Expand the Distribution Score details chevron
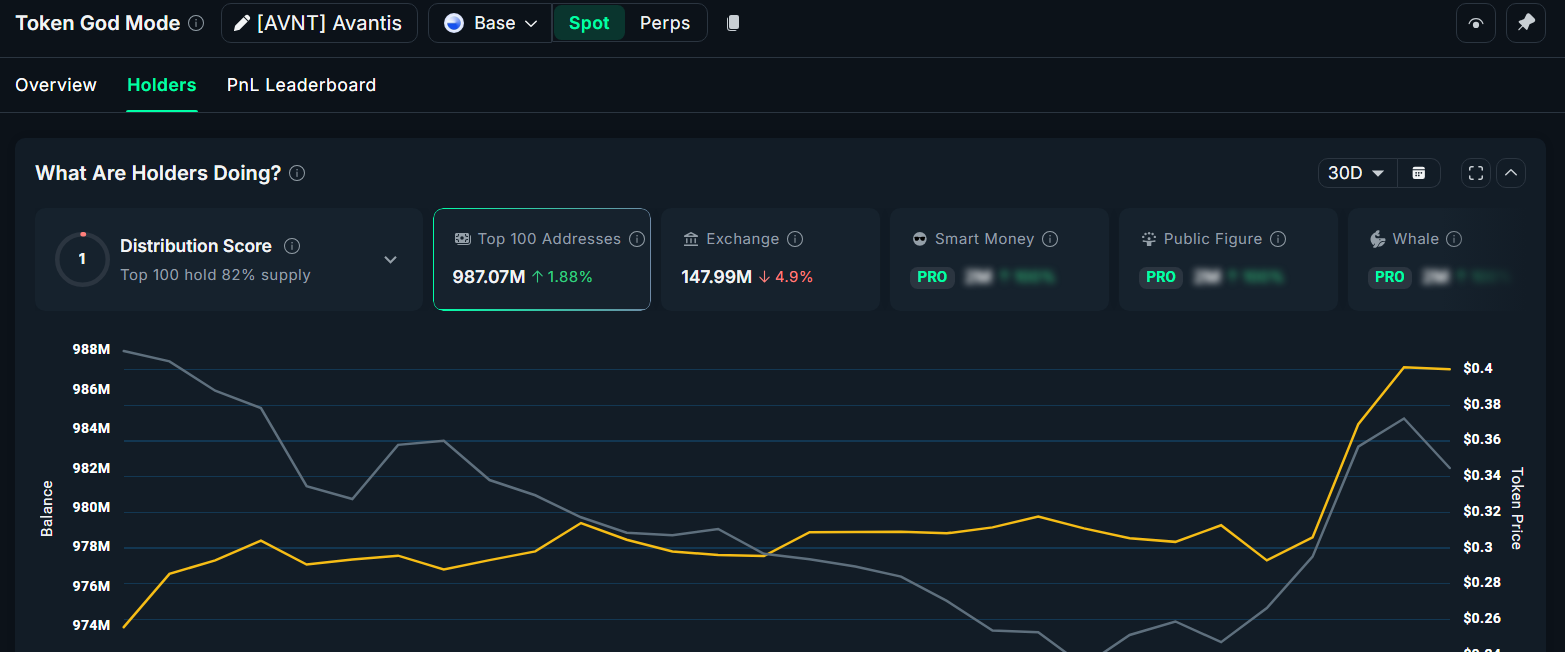Viewport: 1565px width, 652px height. 390,258
